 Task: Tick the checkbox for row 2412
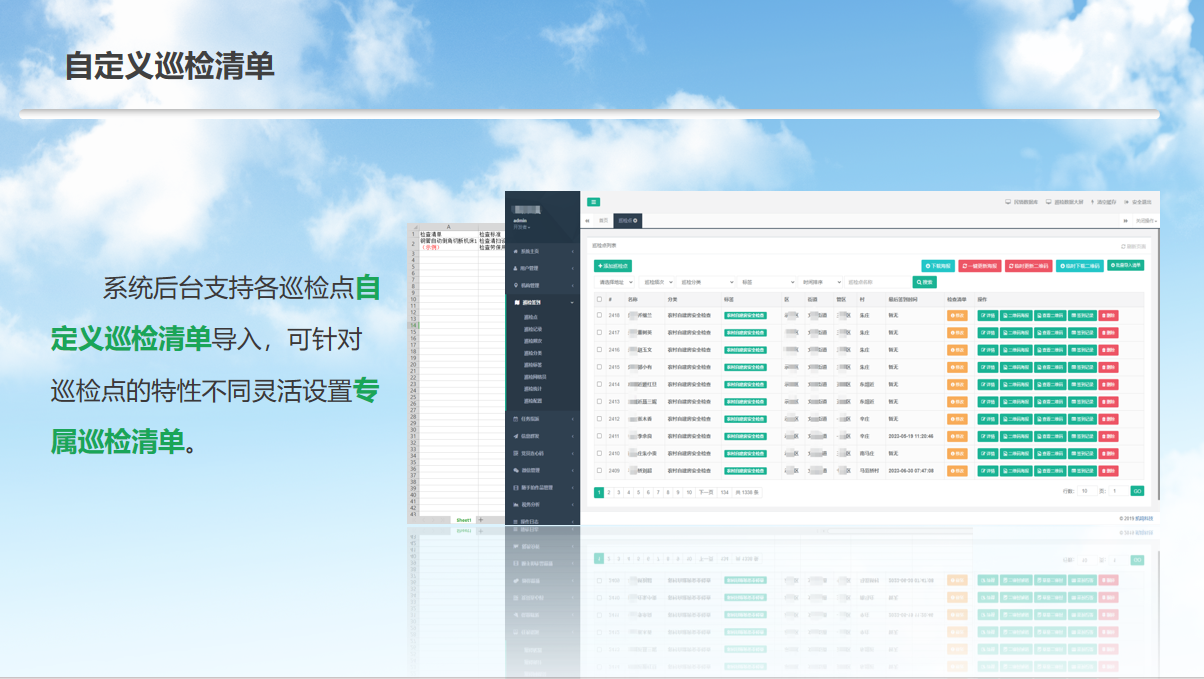[x=600, y=419]
